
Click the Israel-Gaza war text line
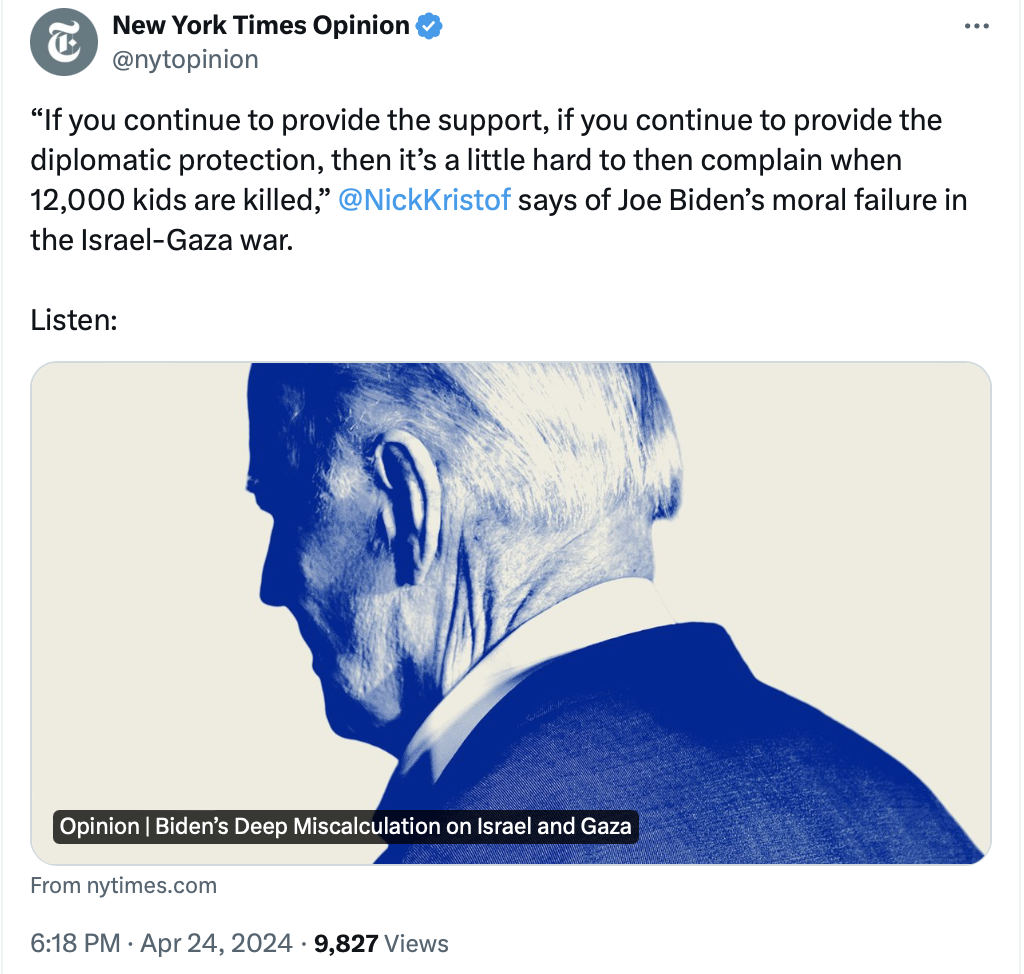click(162, 240)
